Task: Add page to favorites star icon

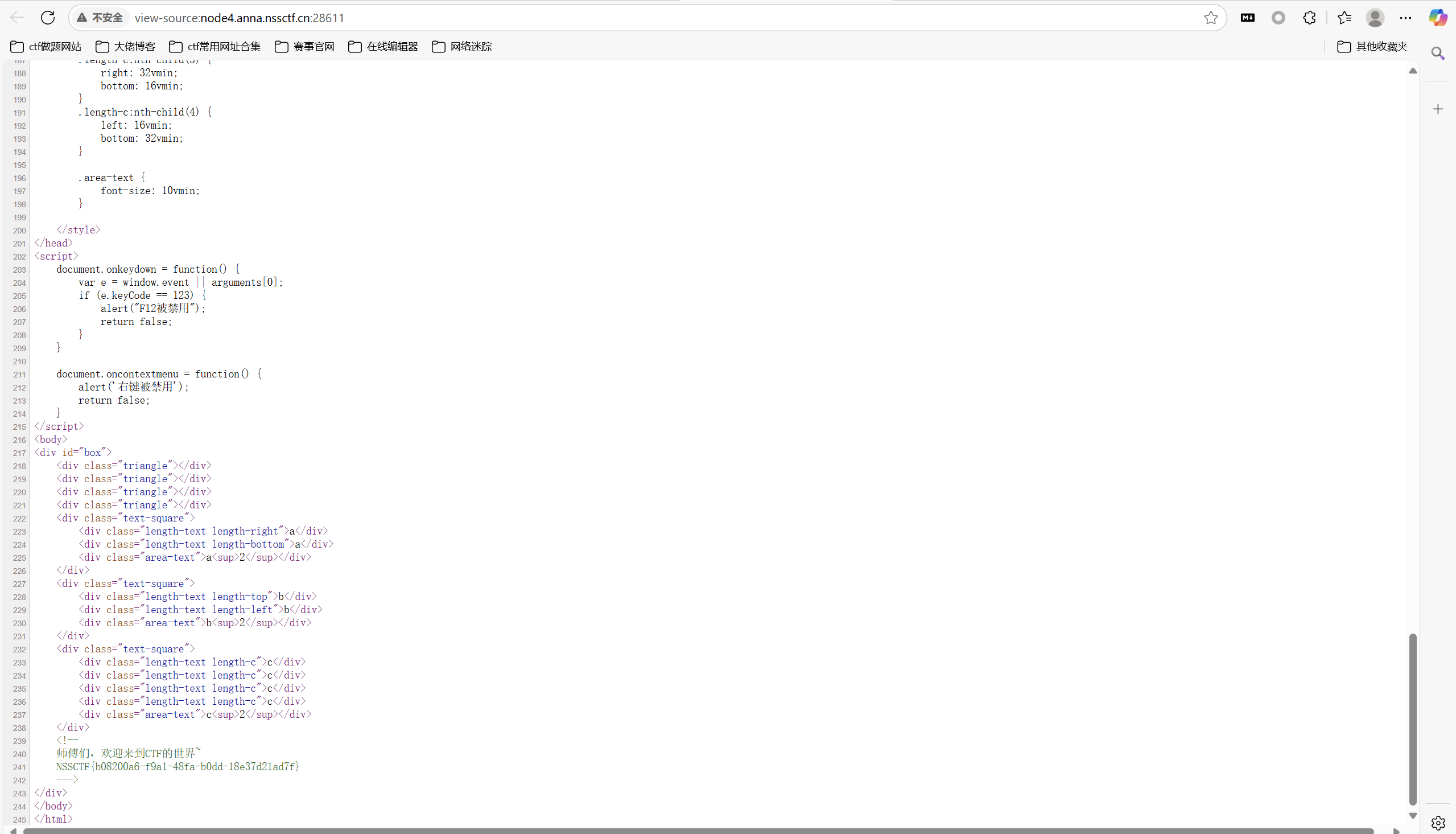Action: (x=1210, y=18)
